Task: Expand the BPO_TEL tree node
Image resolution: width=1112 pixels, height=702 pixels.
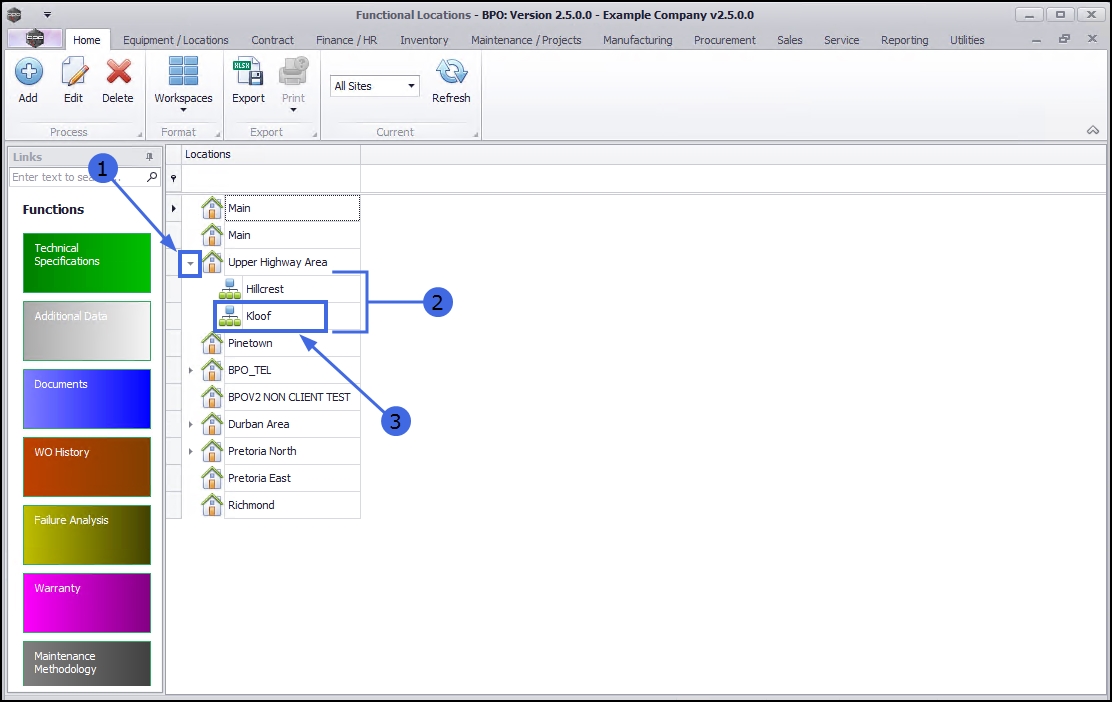Action: coord(190,370)
